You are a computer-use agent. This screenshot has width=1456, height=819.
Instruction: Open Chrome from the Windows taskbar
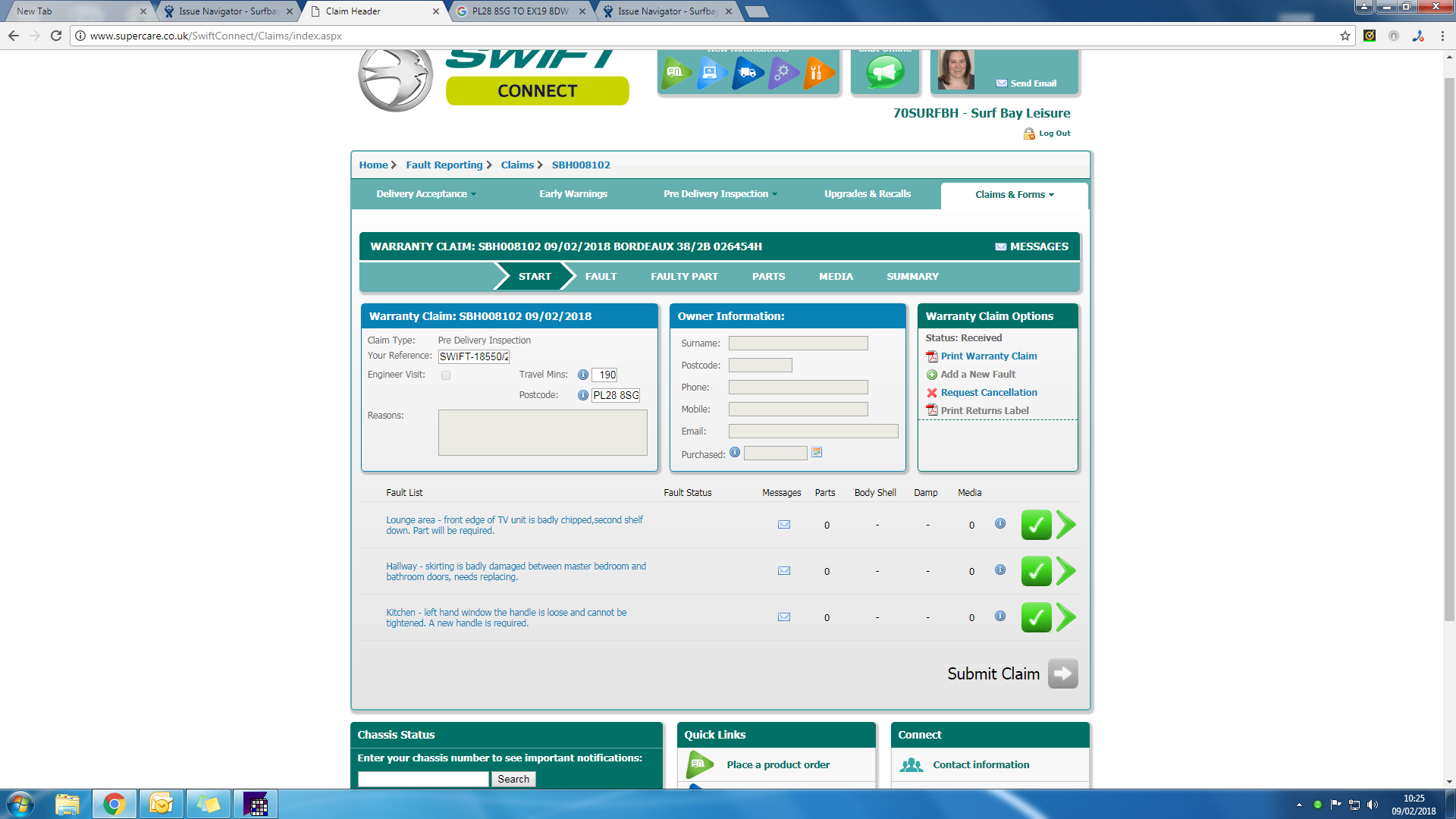pos(115,804)
